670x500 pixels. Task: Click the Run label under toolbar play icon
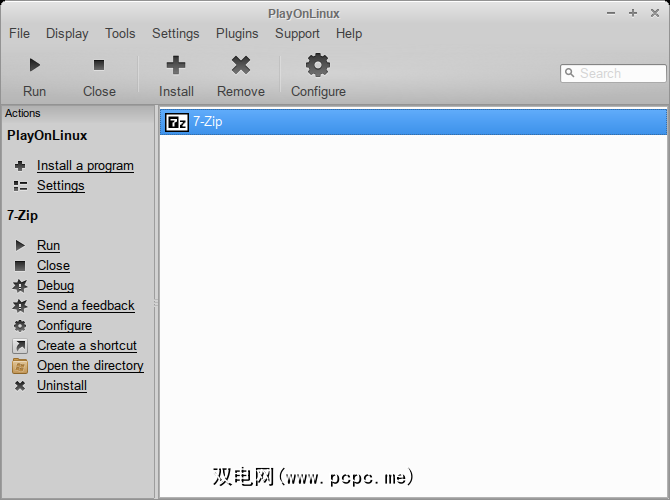point(35,91)
